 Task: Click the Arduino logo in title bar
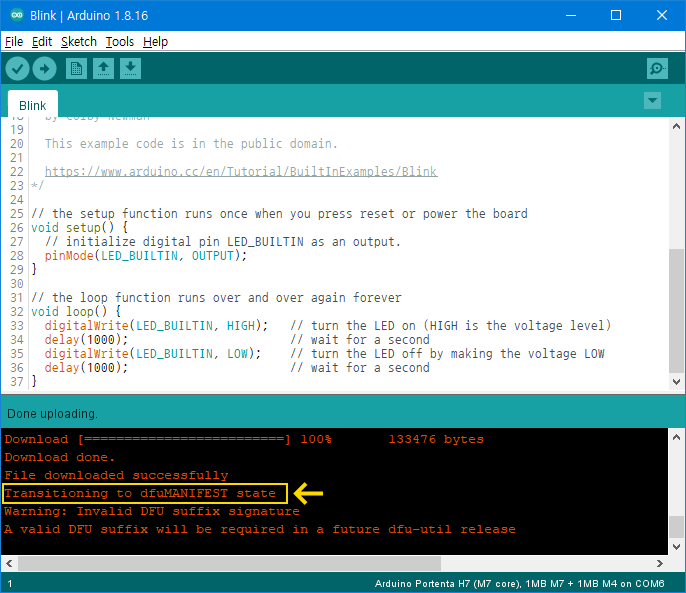click(x=17, y=15)
